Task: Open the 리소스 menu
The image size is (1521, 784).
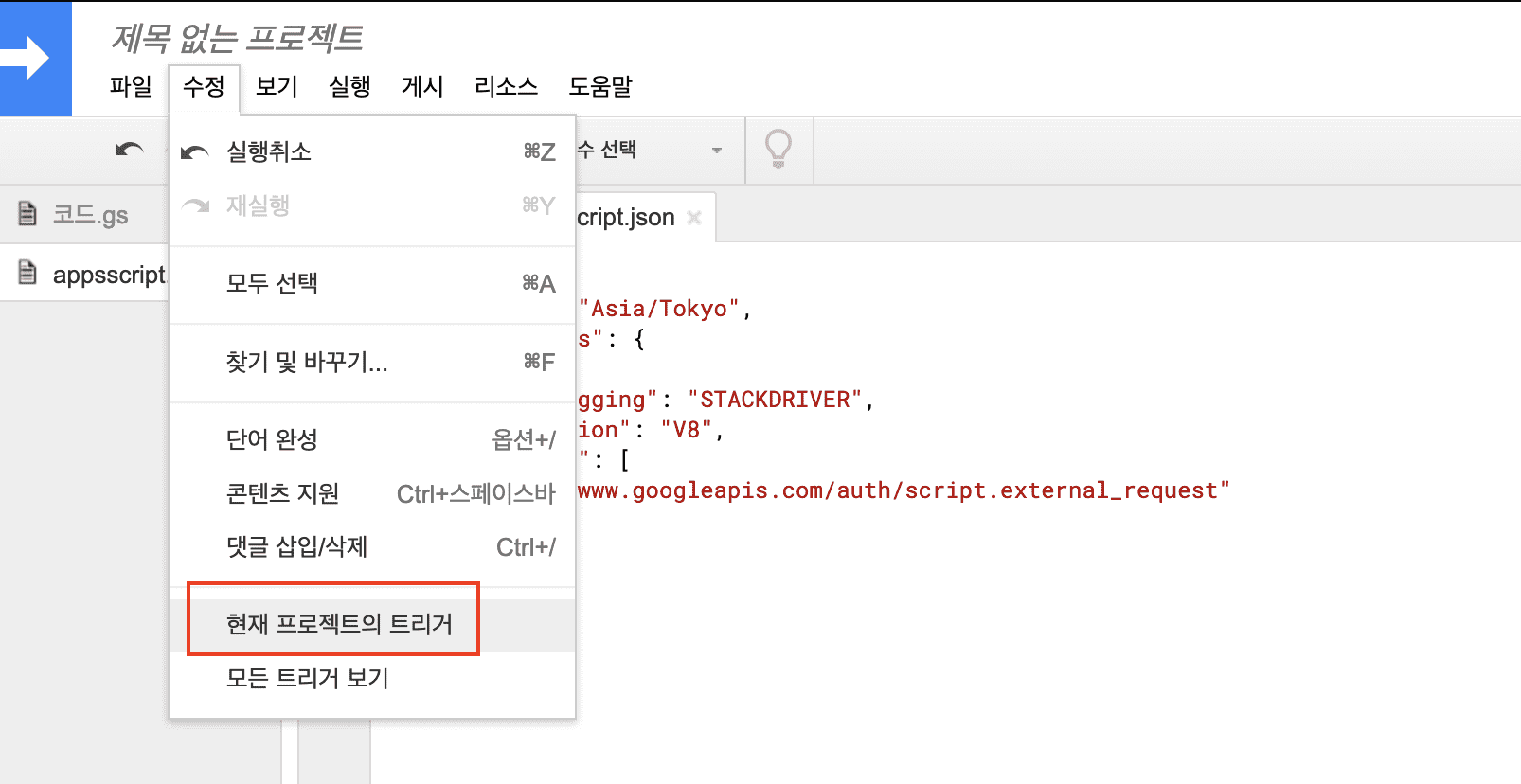Action: pos(506,86)
